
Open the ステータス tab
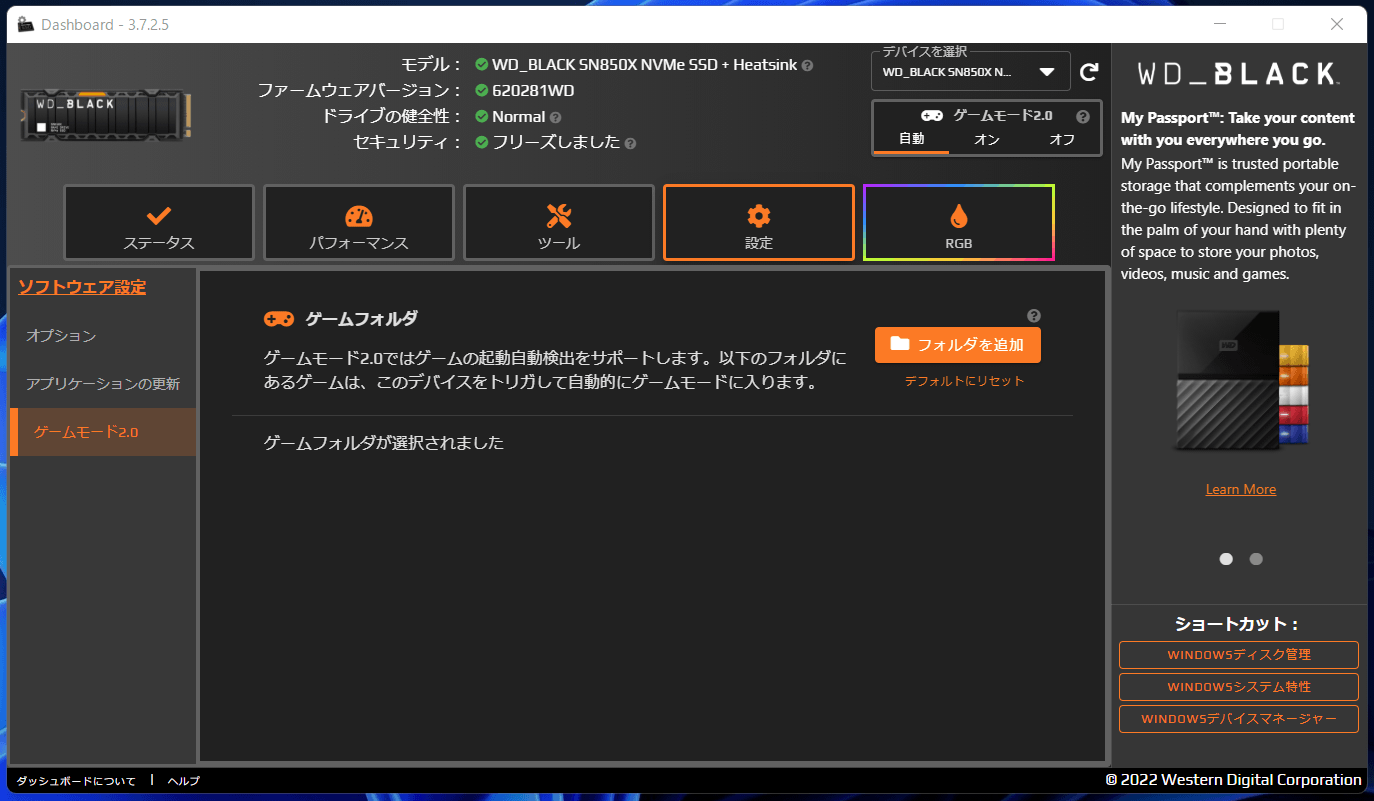point(159,222)
